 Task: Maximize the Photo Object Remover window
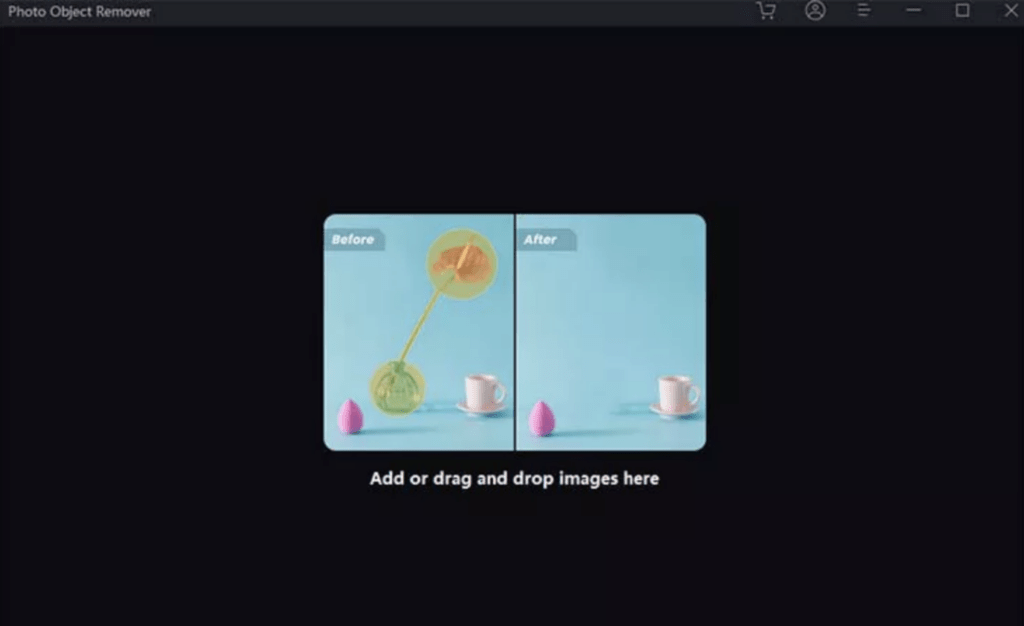click(x=962, y=11)
